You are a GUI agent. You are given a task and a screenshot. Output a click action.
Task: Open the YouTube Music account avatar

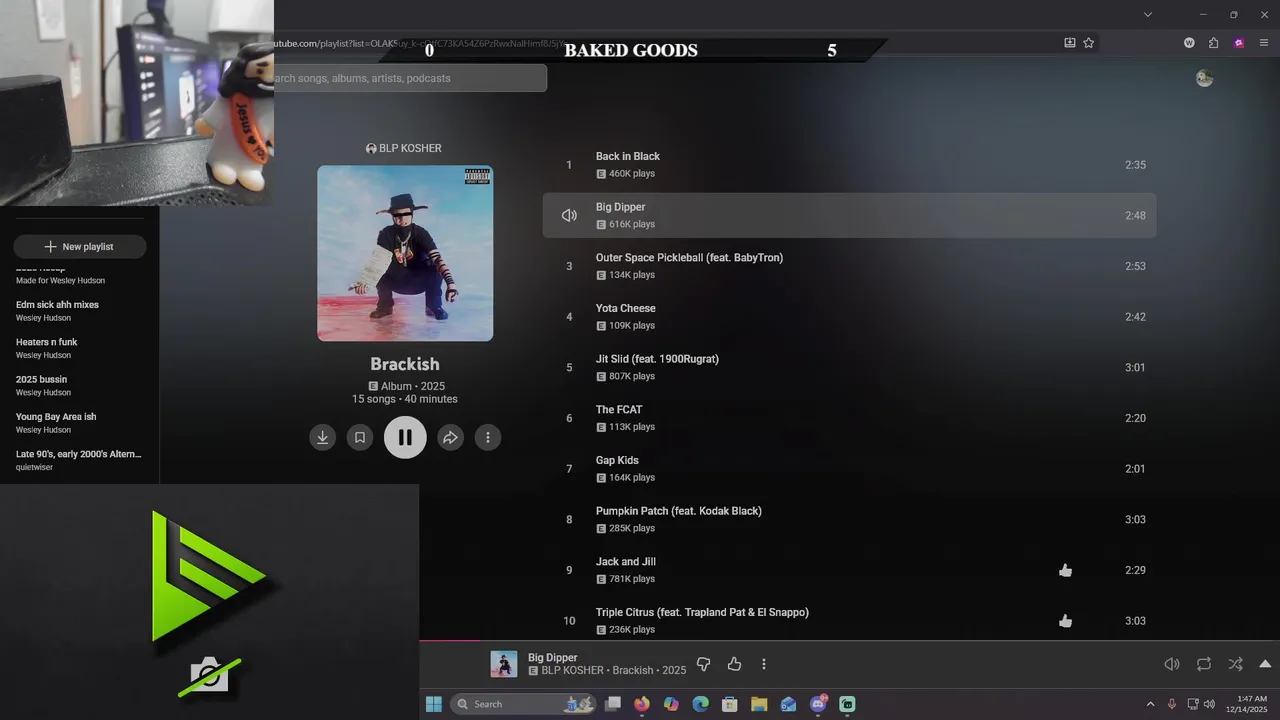click(1204, 78)
